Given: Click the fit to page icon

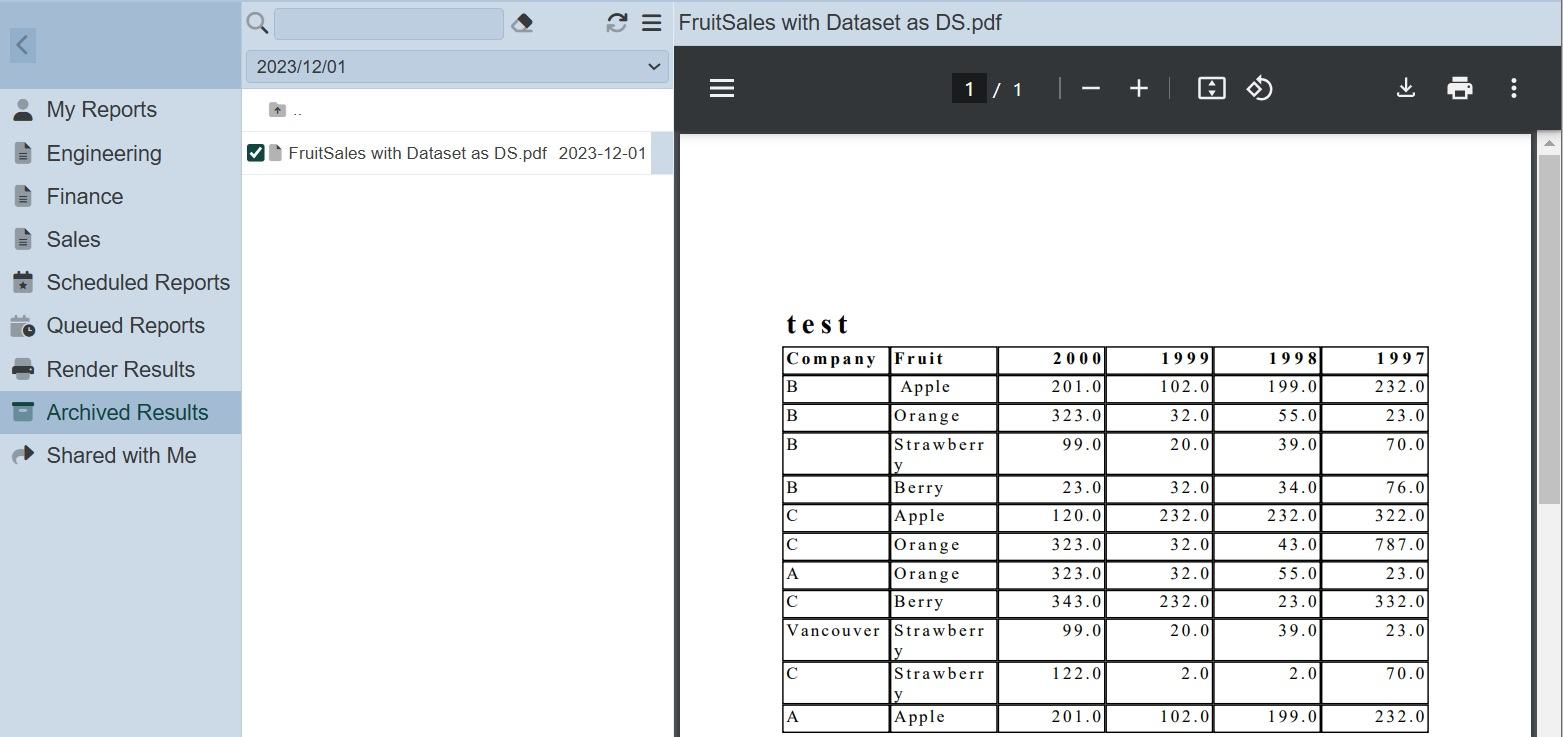Looking at the screenshot, I should [x=1211, y=89].
